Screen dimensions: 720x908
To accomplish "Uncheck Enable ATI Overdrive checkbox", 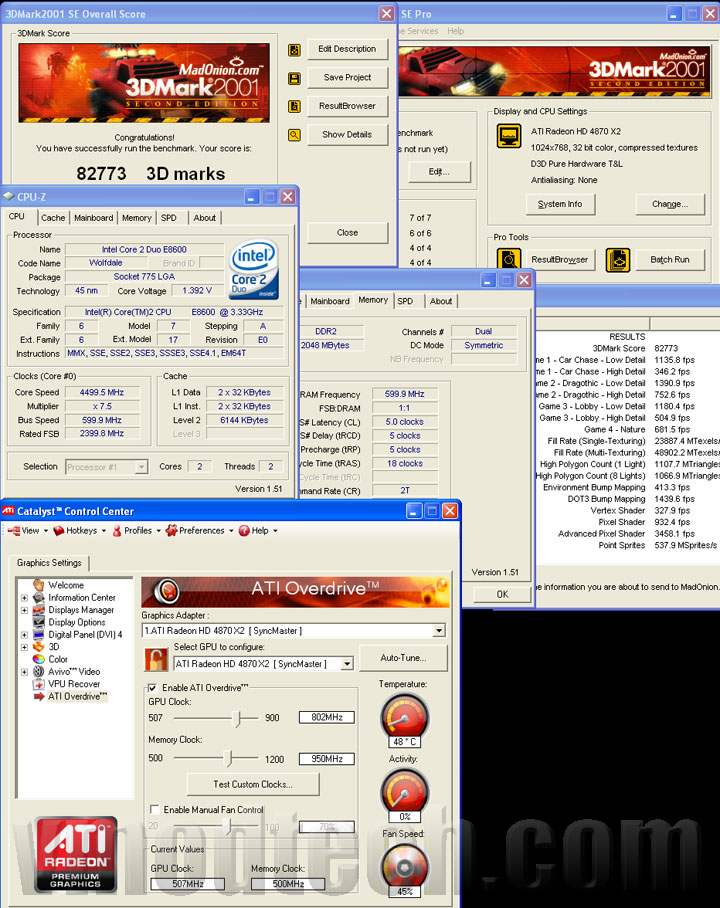I will click(x=153, y=688).
